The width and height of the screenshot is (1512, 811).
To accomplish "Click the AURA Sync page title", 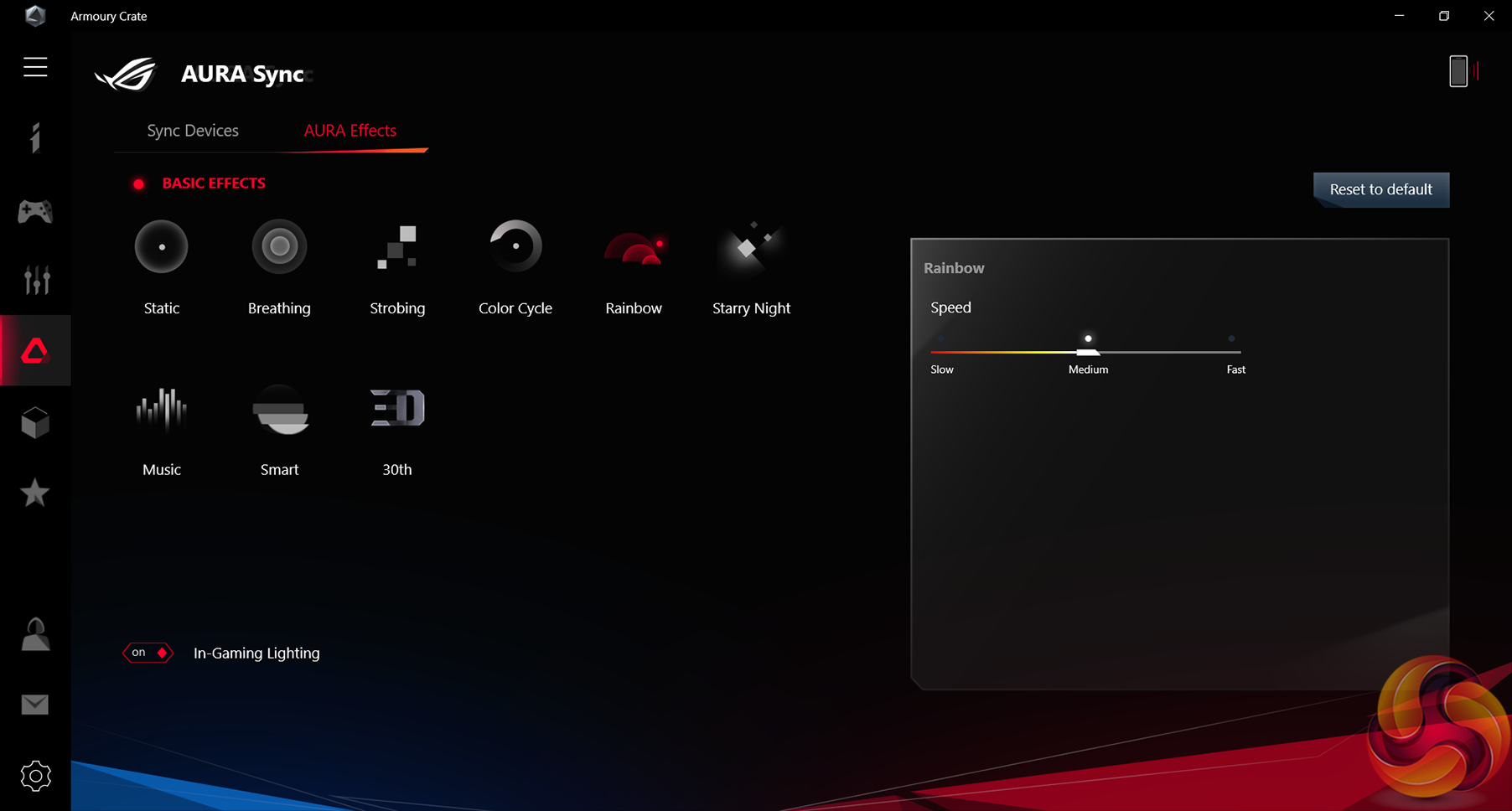I will pos(242,74).
